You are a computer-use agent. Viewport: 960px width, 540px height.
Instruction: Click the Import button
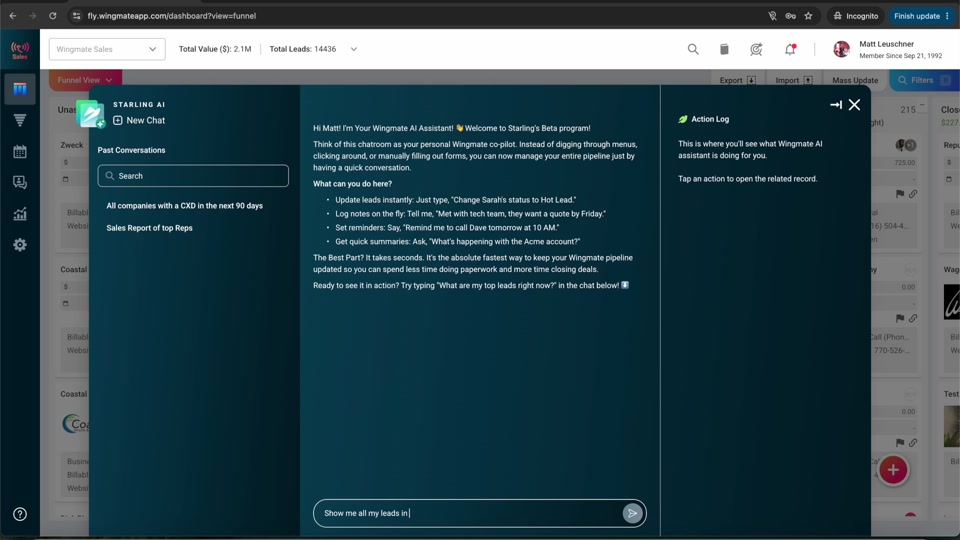click(x=793, y=80)
